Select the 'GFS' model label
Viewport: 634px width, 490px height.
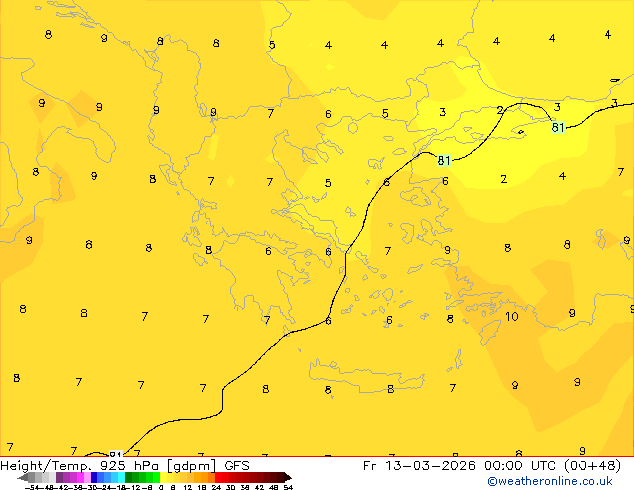(237, 466)
